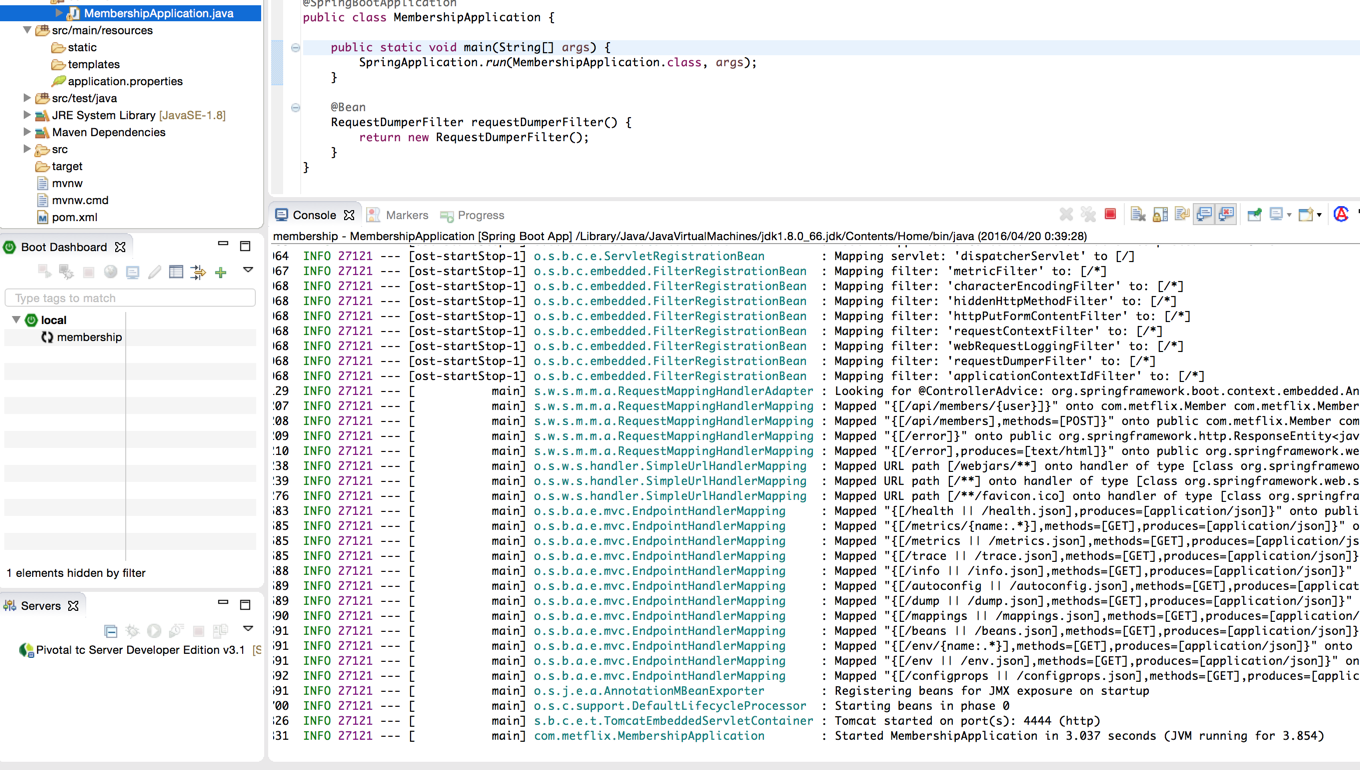
Task: Click Boot Dashboard pencil edit icon
Action: pyautogui.click(x=154, y=272)
